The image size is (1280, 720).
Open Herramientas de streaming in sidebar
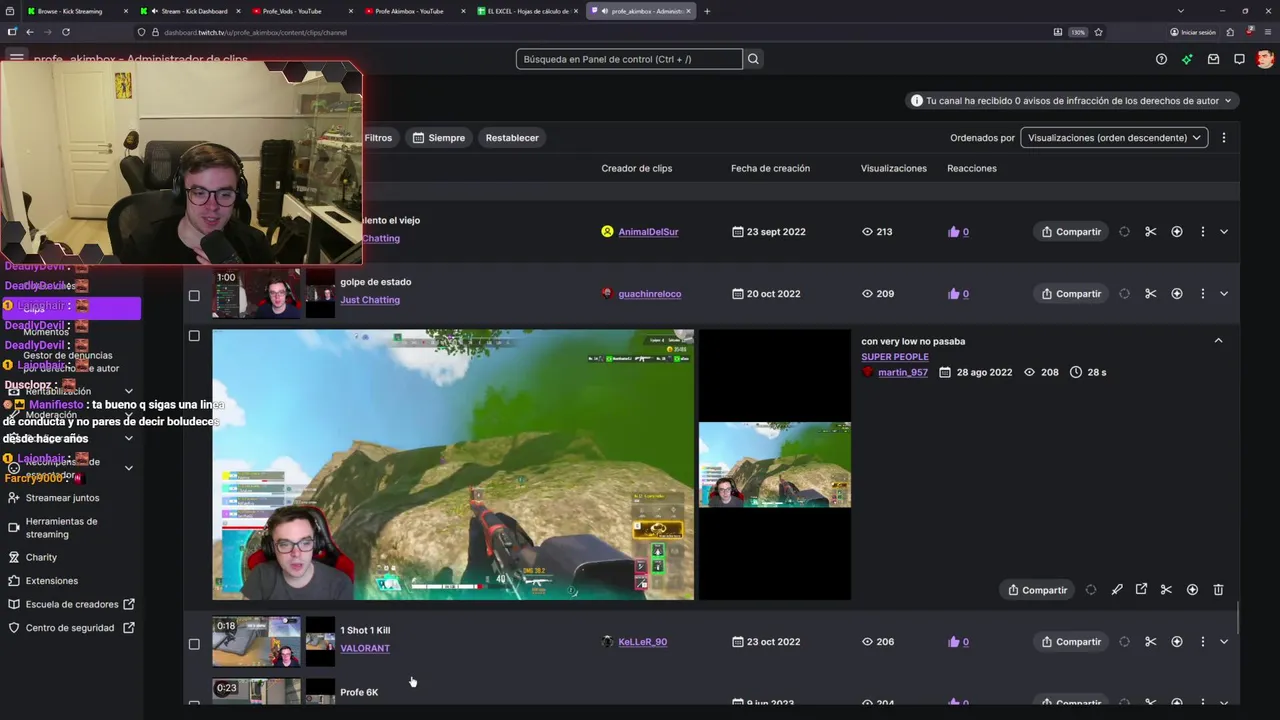[61, 528]
